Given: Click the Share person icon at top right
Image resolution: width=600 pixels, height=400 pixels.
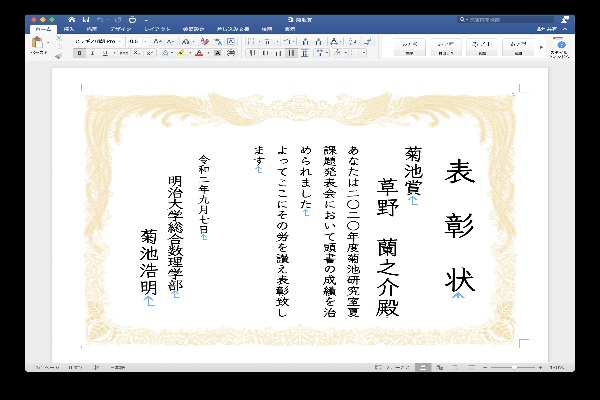Looking at the screenshot, I should coord(565,19).
